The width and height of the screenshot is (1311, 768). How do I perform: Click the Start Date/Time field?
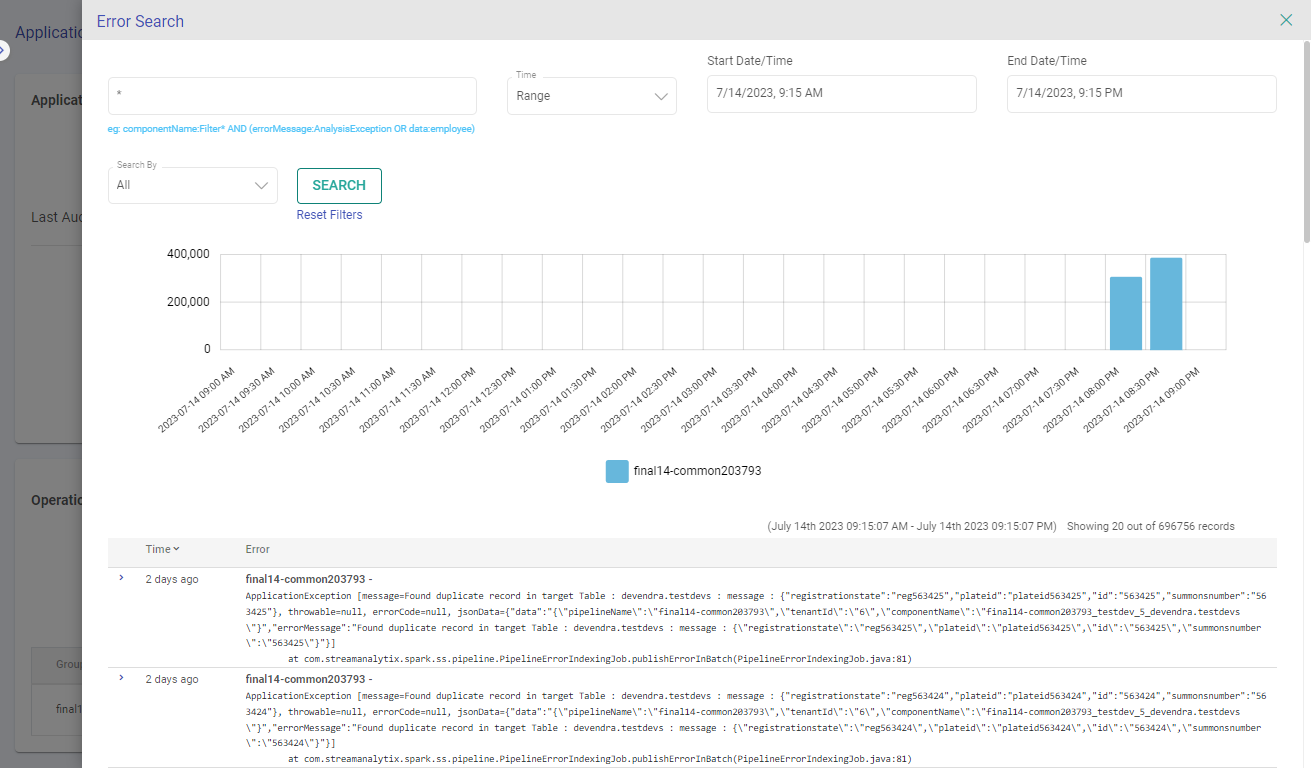pyautogui.click(x=841, y=93)
